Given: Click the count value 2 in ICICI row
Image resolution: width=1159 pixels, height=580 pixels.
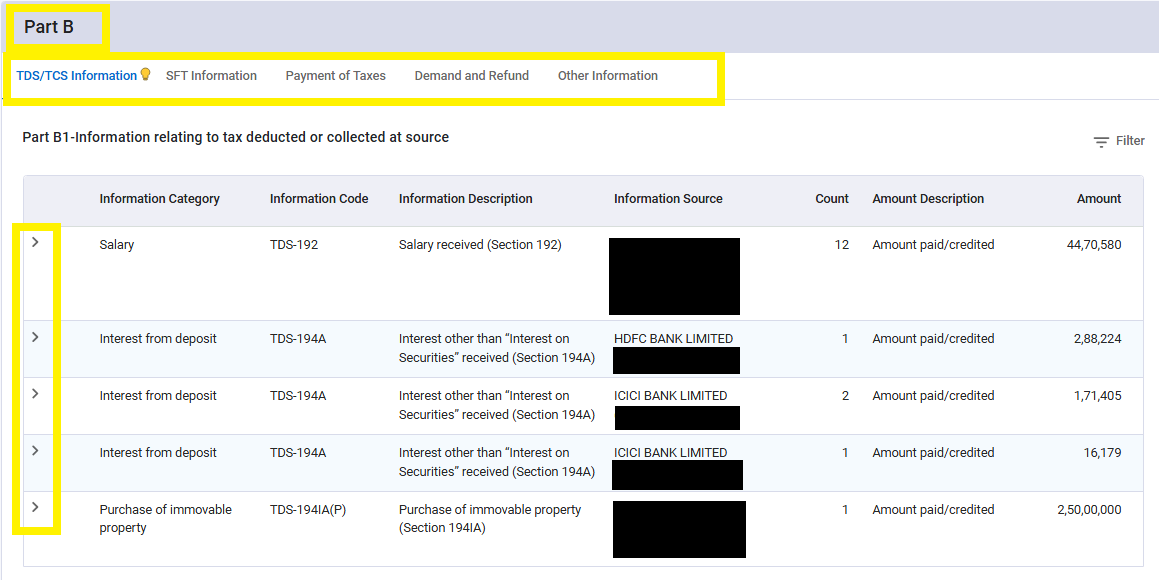Looking at the screenshot, I should tap(845, 395).
